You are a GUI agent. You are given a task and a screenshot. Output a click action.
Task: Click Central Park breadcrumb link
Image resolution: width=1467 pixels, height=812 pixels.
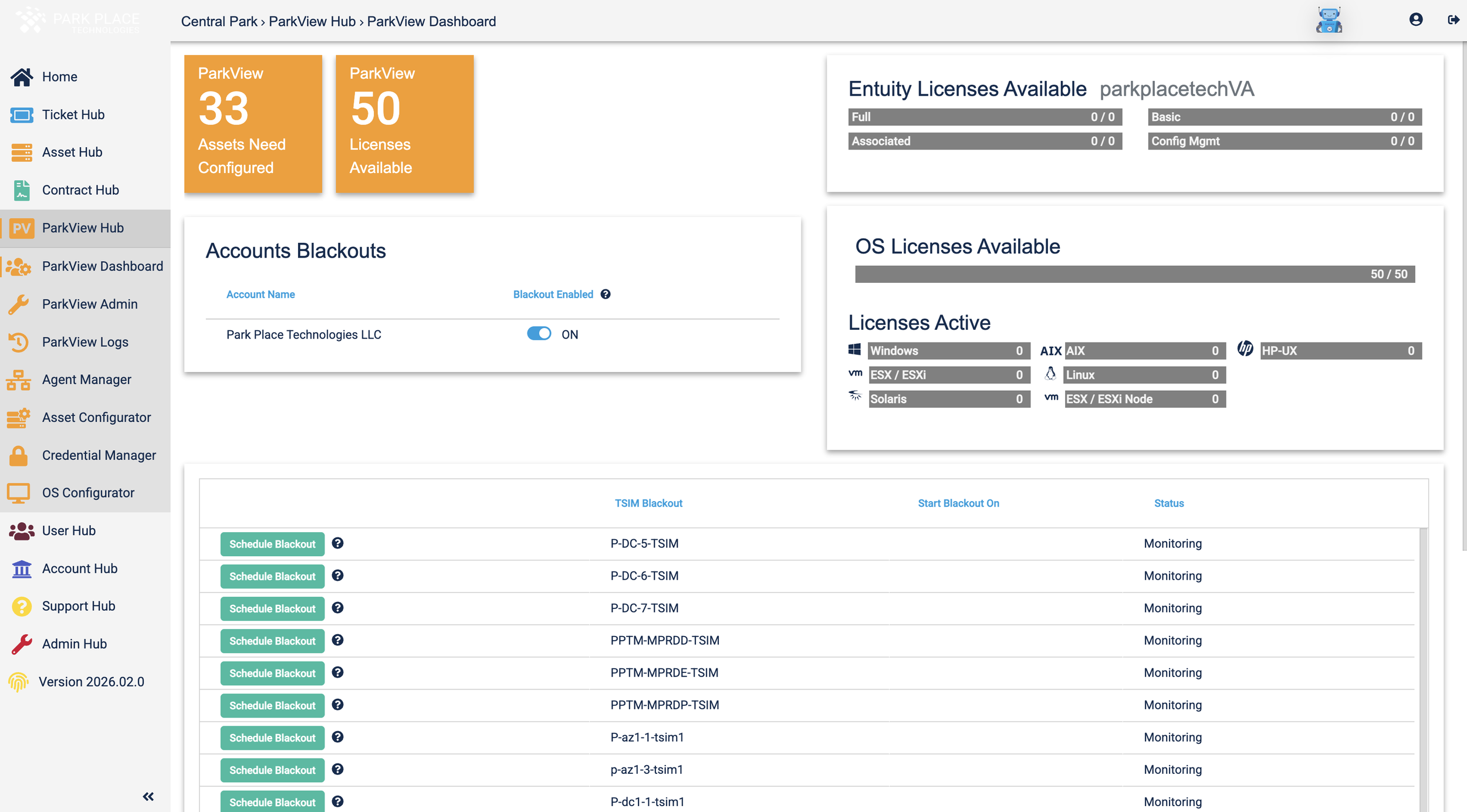[219, 22]
